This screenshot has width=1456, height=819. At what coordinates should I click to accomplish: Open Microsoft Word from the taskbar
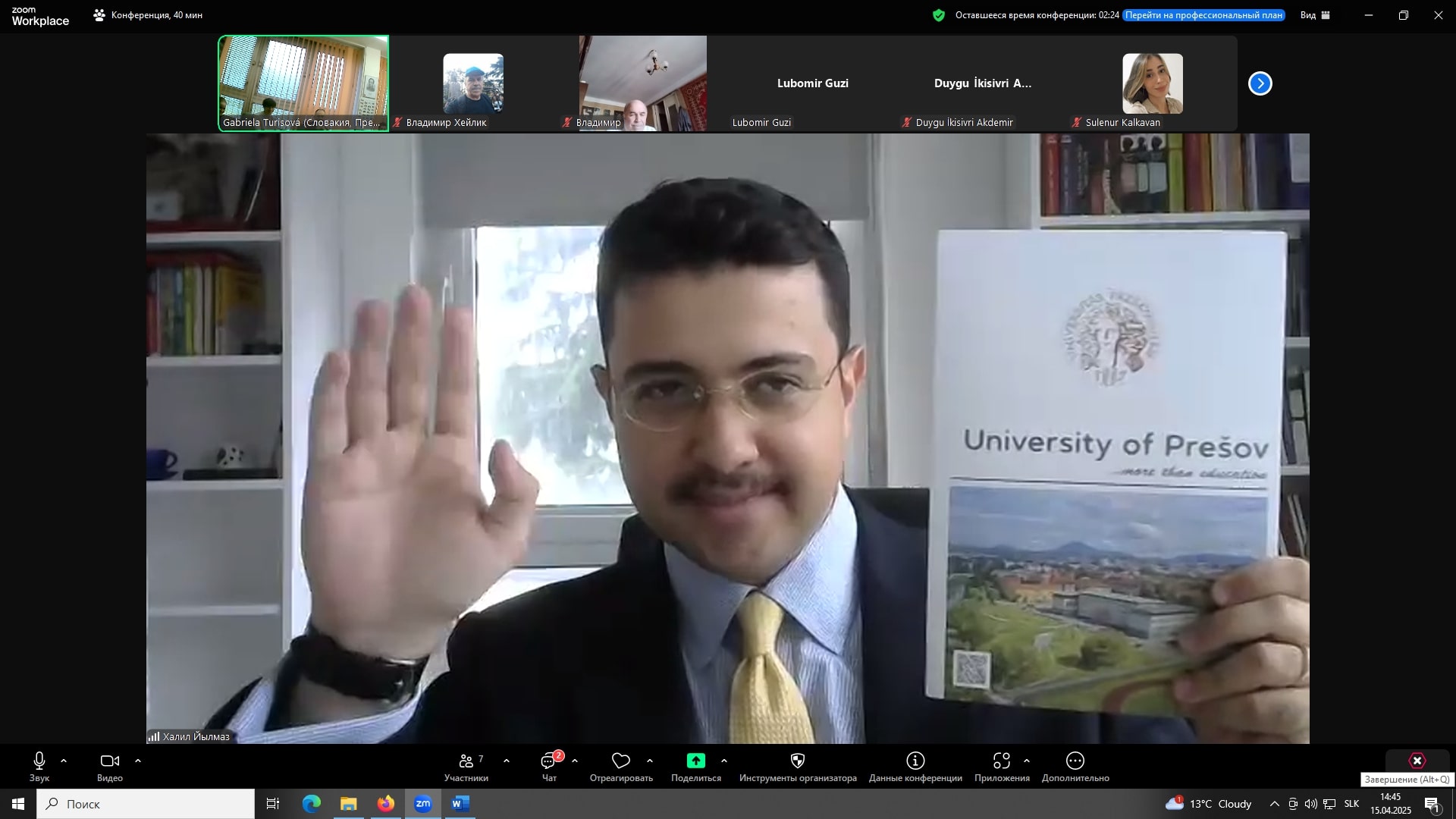coord(460,804)
